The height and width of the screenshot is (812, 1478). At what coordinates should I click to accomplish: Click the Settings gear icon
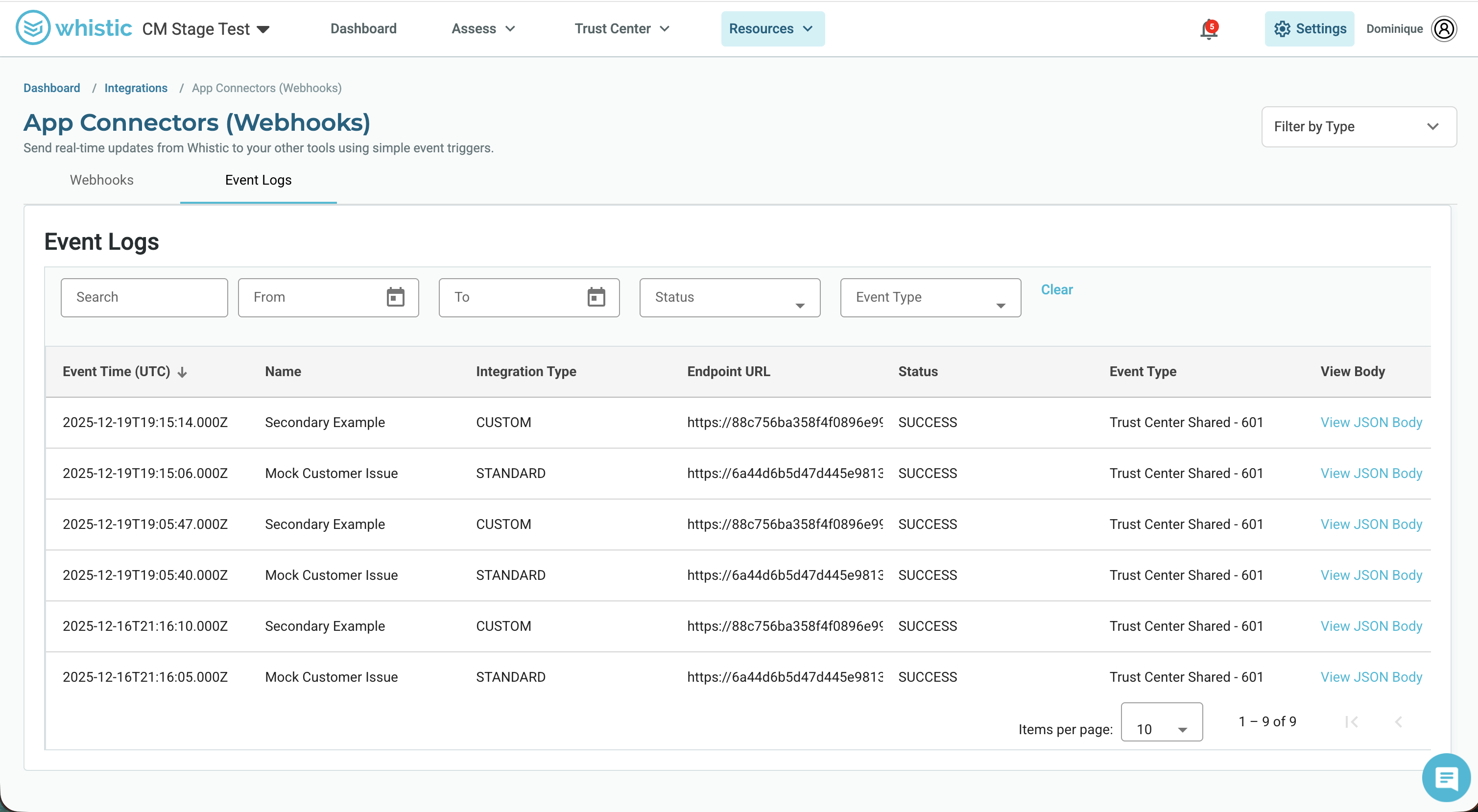pos(1282,29)
